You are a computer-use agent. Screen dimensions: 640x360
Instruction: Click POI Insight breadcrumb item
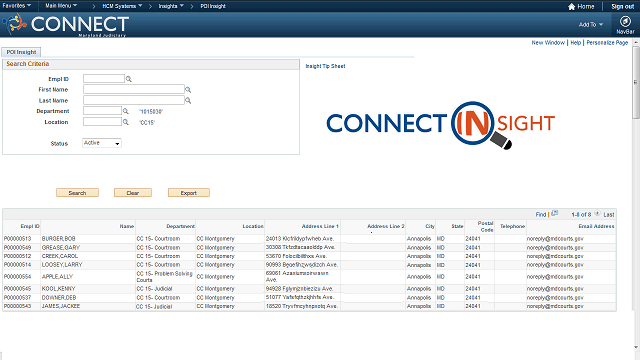[x=213, y=6]
